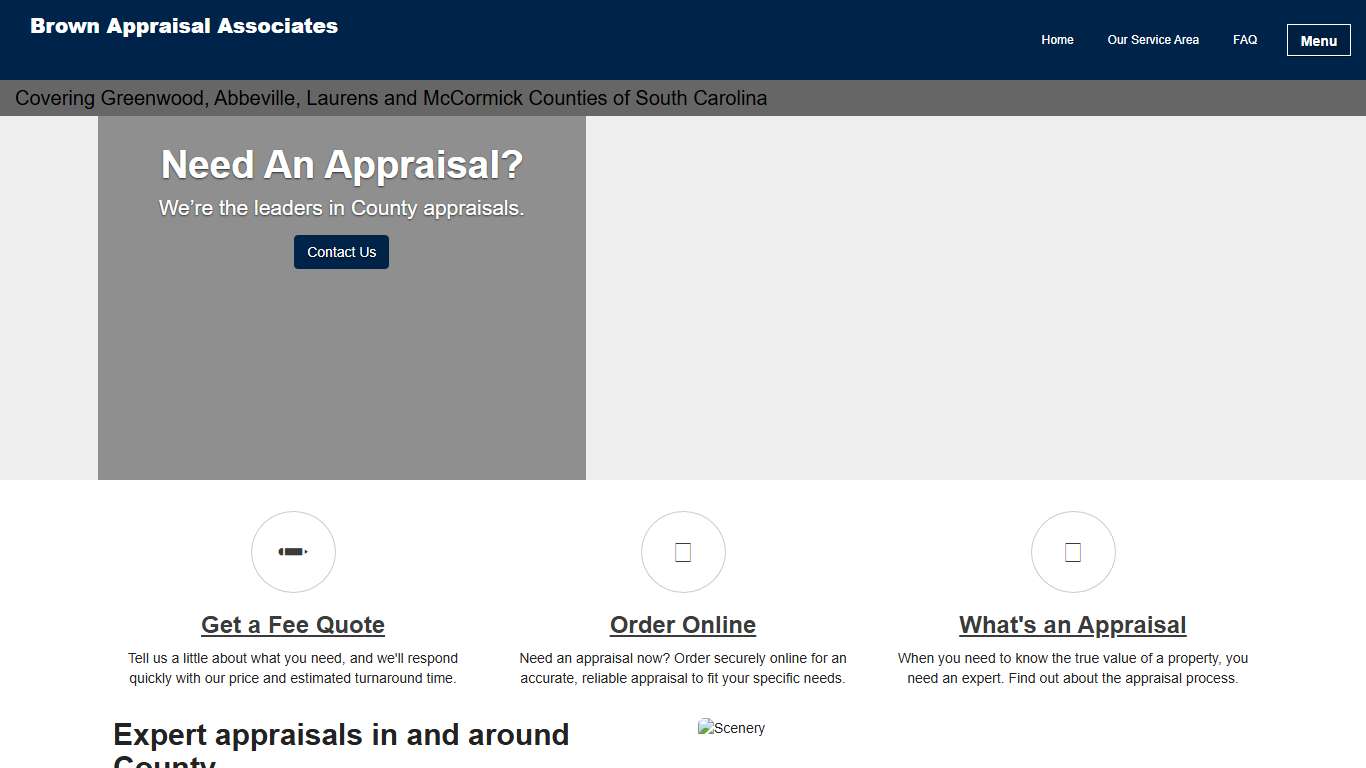Click the broken Scenery image placeholder icon

703,727
